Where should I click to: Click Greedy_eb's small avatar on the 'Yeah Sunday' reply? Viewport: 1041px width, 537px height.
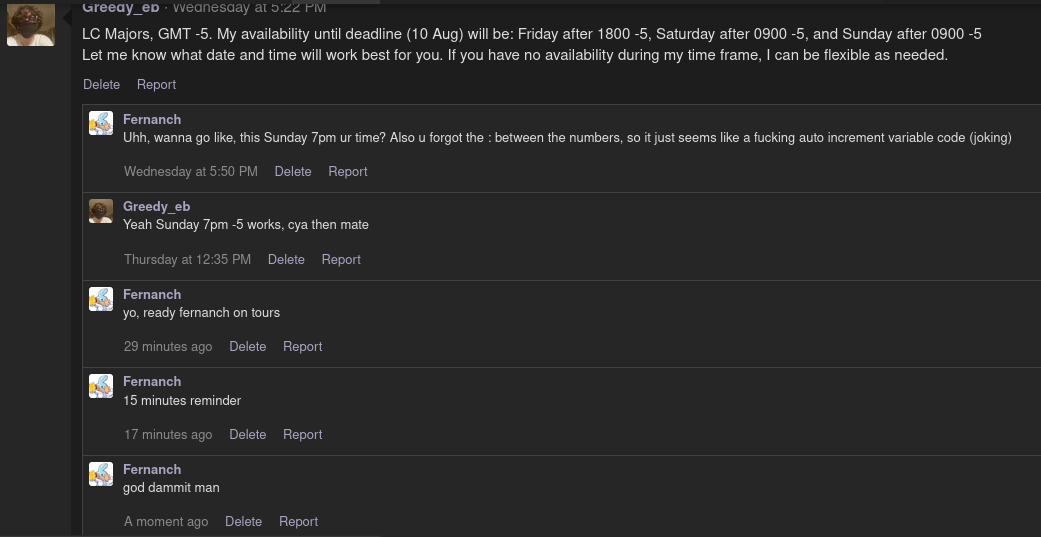tap(101, 210)
